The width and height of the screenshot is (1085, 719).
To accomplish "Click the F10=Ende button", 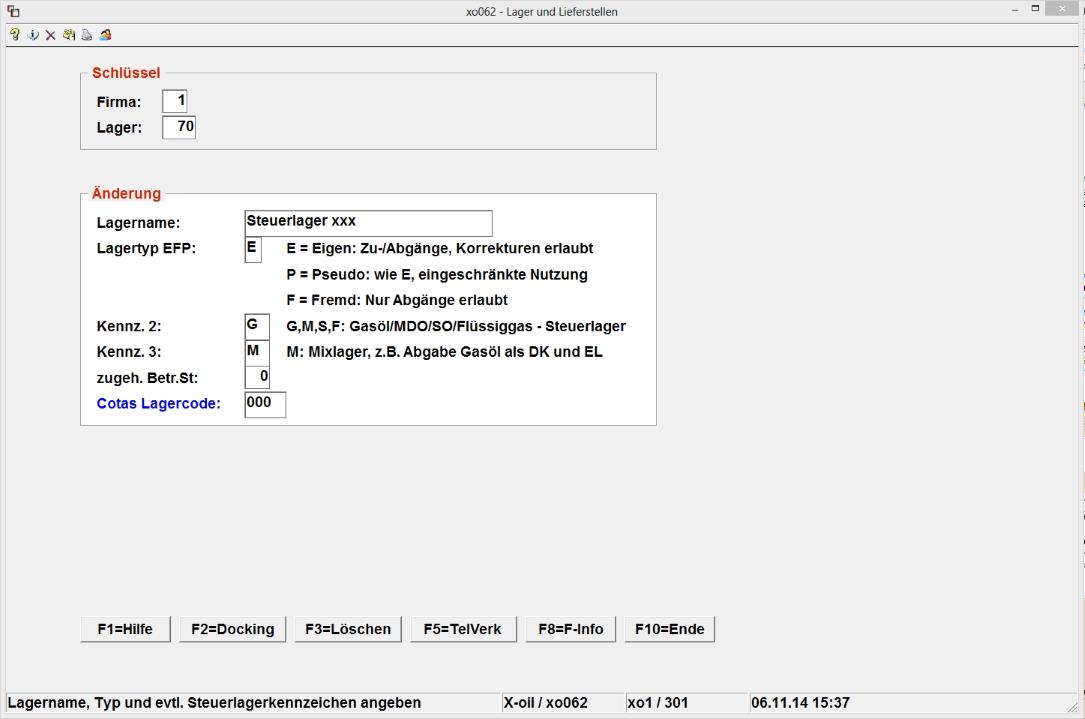I will point(670,629).
